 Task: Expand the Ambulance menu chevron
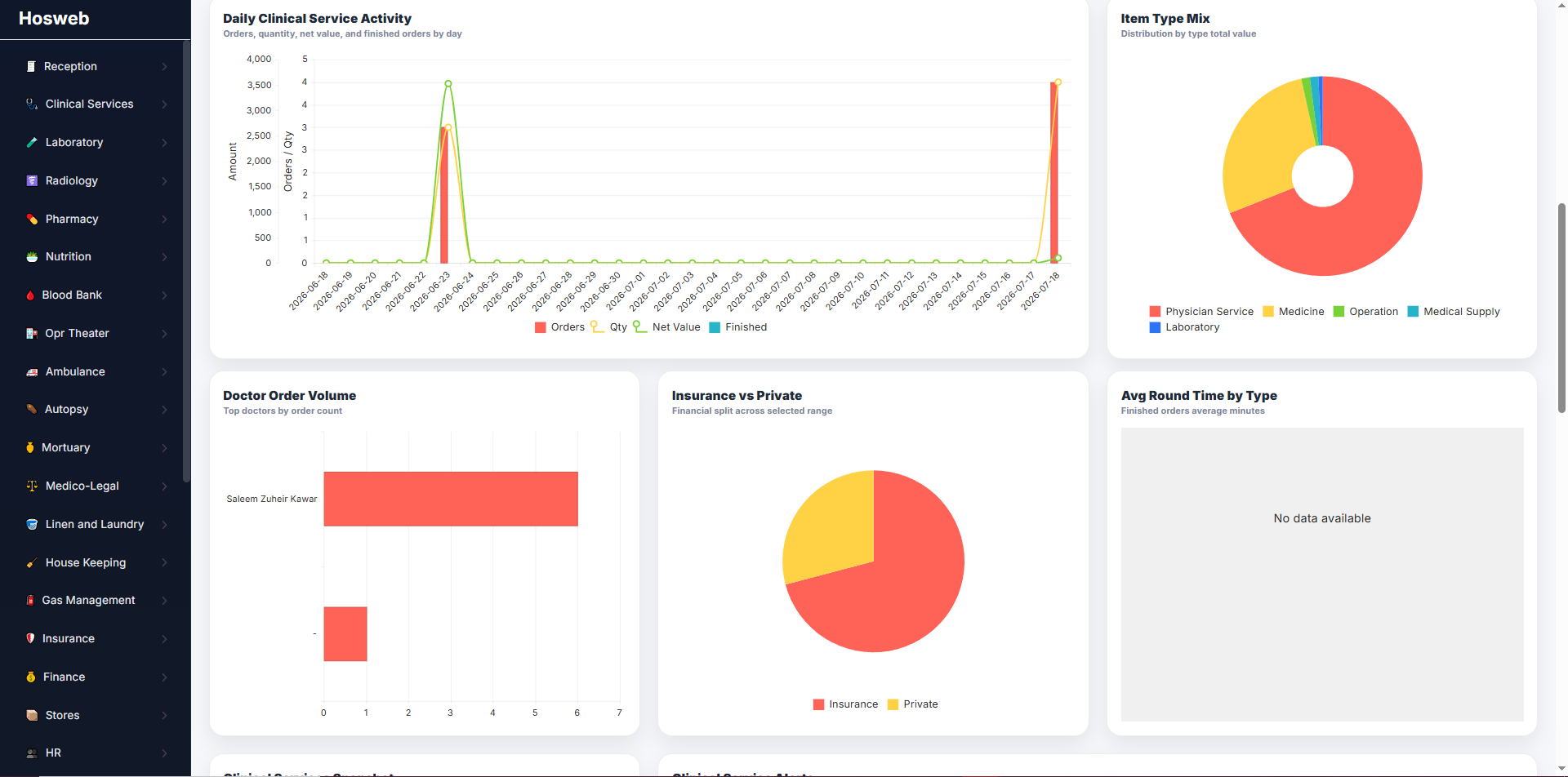point(164,372)
